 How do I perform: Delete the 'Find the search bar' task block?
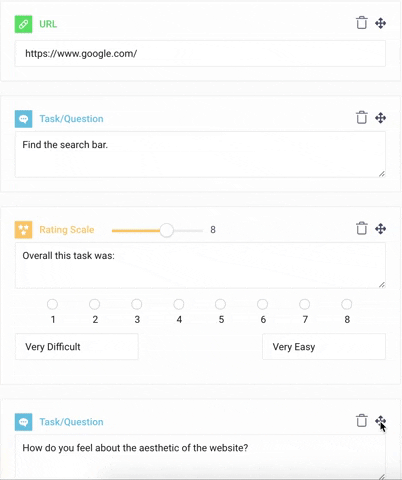click(x=362, y=118)
